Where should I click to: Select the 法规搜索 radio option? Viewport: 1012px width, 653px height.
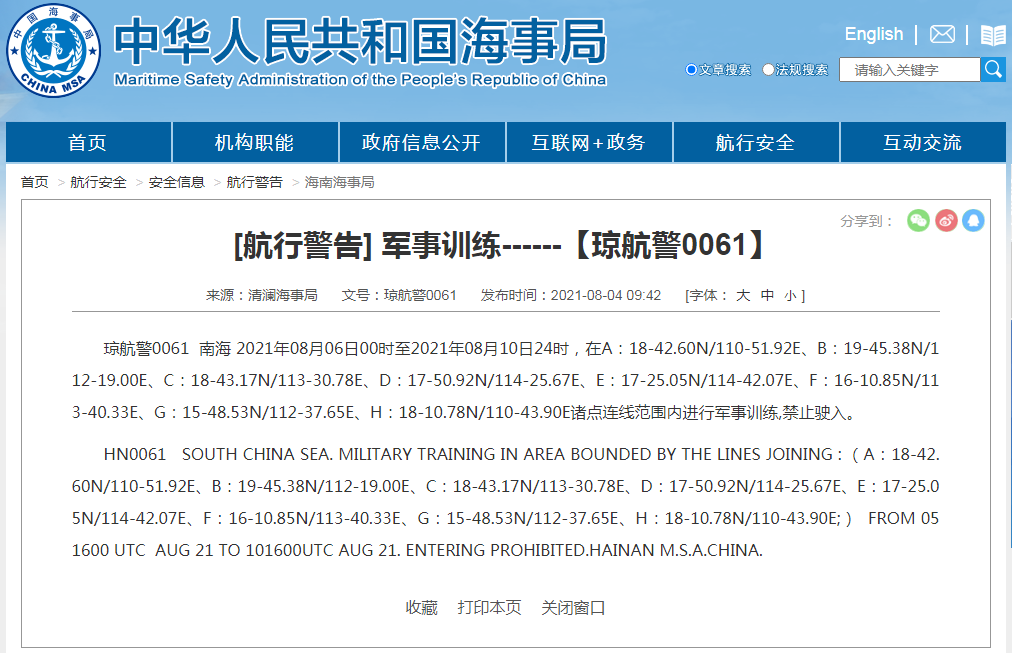point(768,70)
